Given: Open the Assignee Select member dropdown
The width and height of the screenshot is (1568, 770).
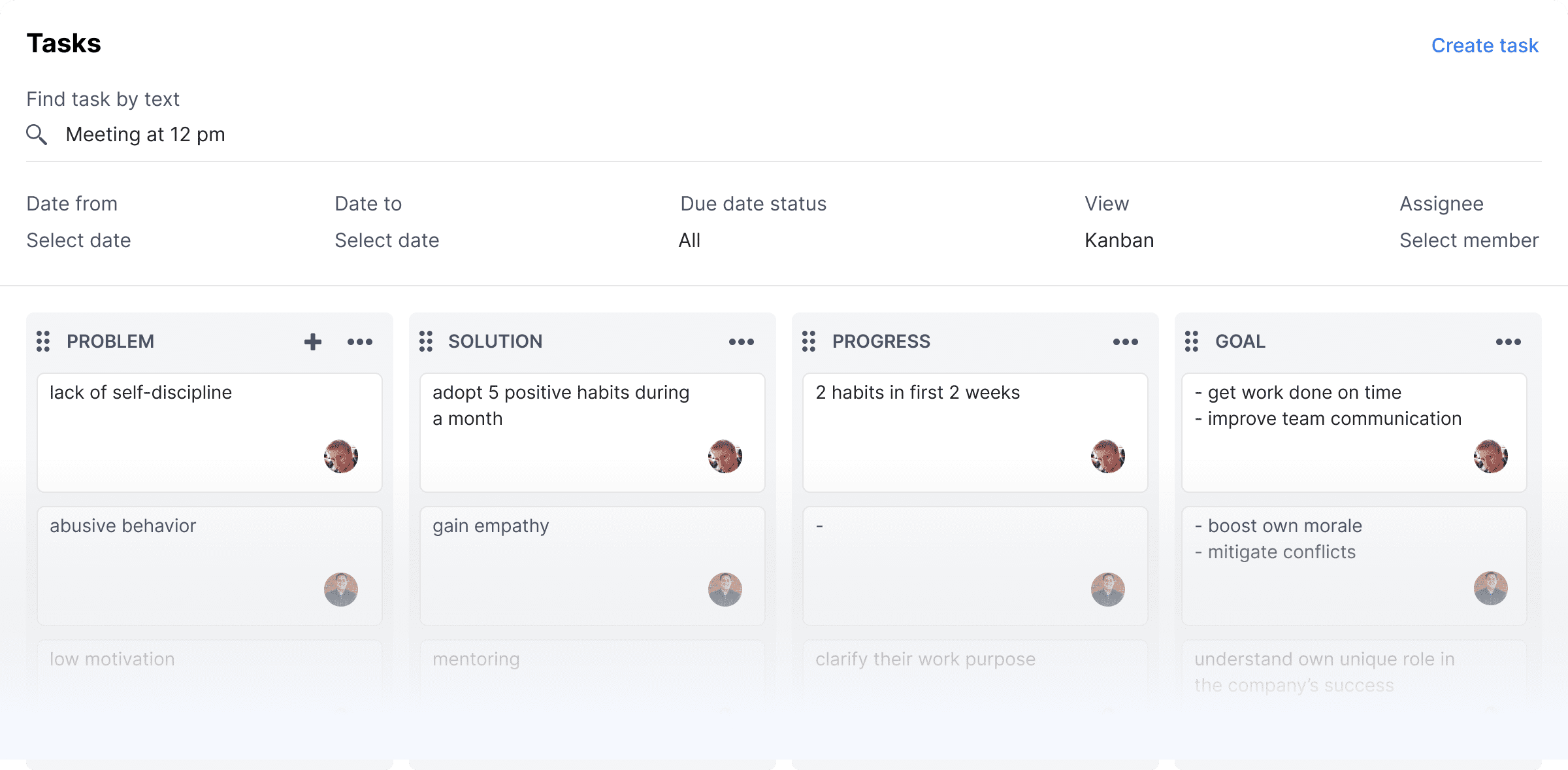Looking at the screenshot, I should (x=1469, y=240).
